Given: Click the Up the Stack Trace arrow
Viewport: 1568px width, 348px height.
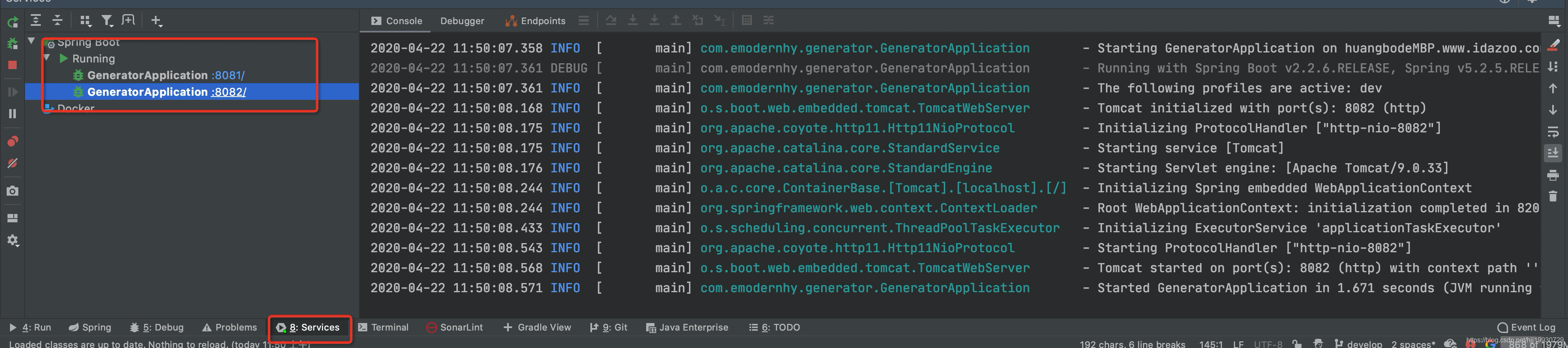Looking at the screenshot, I should [1553, 88].
